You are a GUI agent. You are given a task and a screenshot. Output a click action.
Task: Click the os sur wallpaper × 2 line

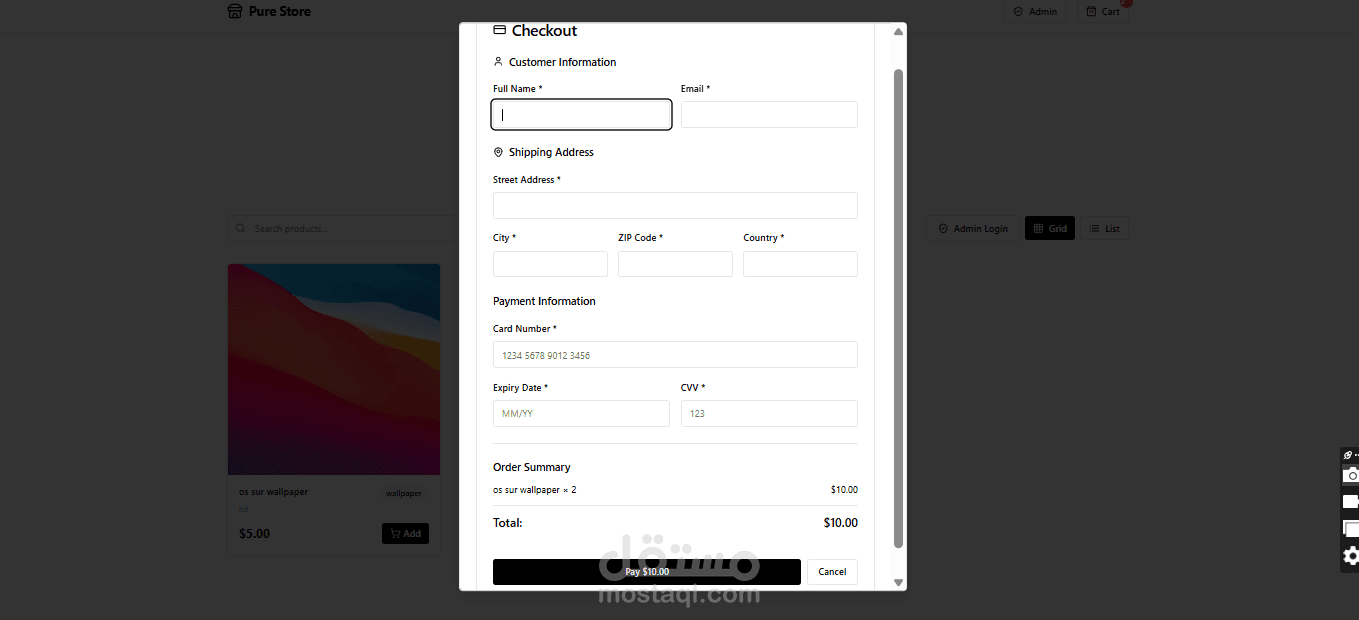click(x=535, y=490)
